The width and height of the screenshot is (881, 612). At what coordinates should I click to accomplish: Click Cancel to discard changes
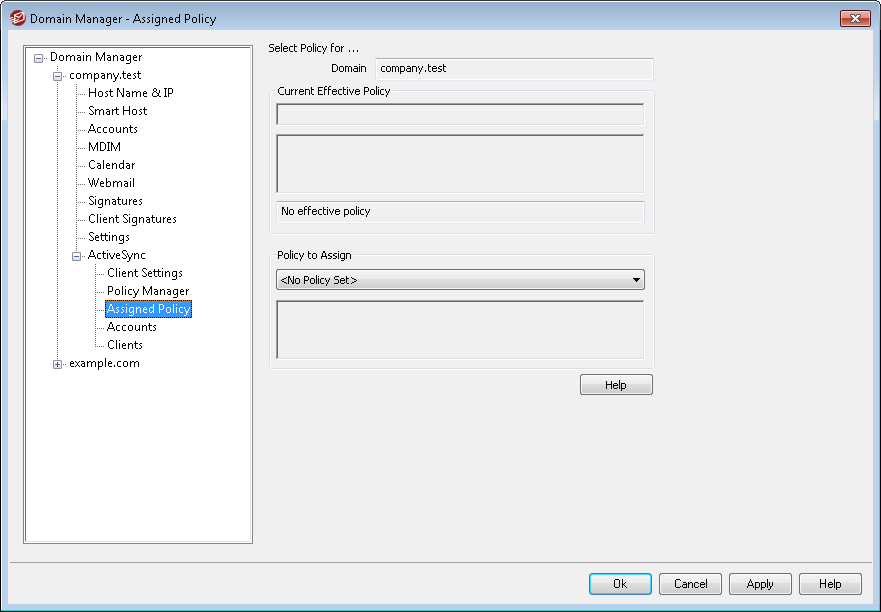pos(690,584)
